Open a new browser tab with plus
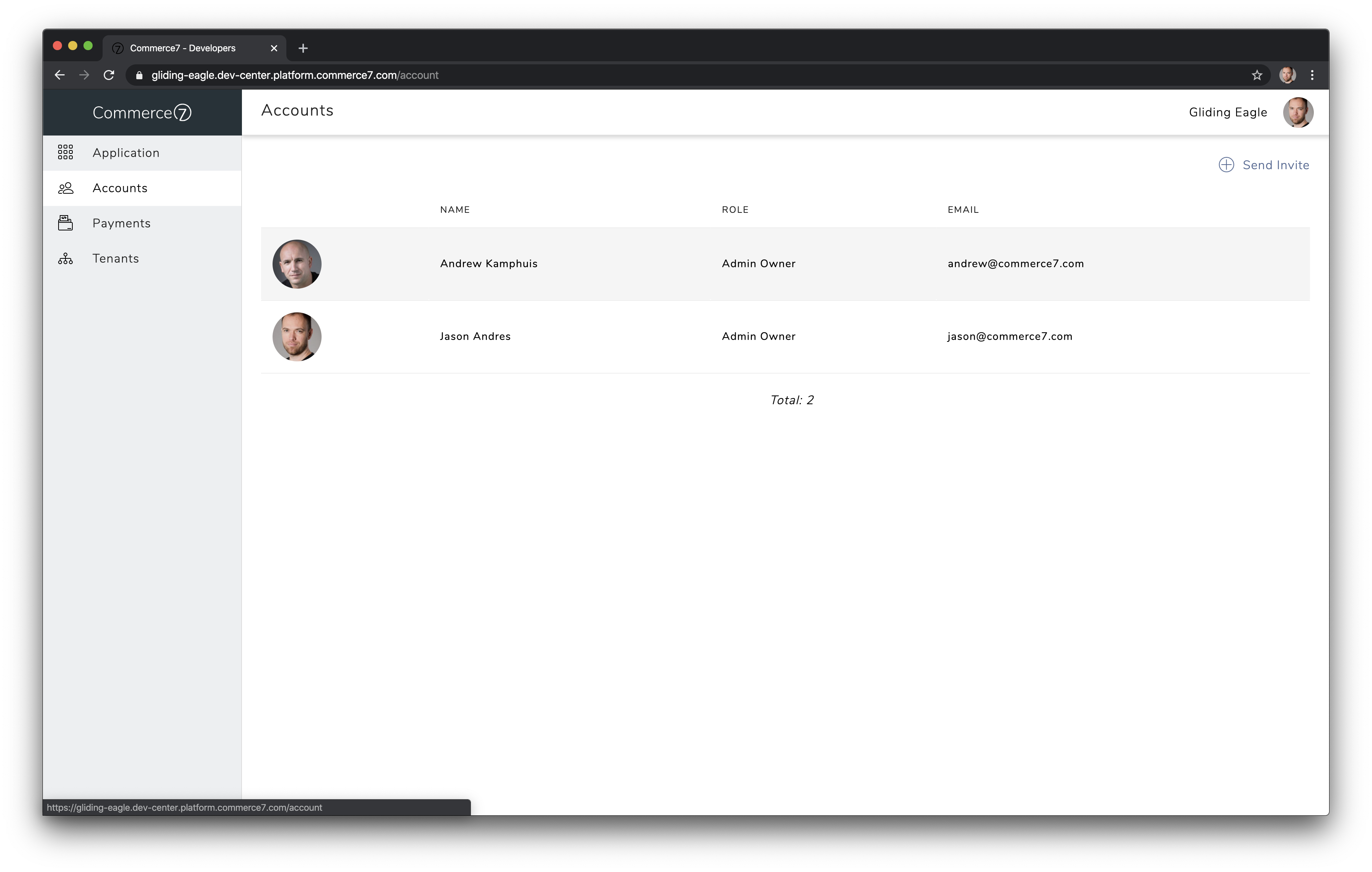 (303, 48)
